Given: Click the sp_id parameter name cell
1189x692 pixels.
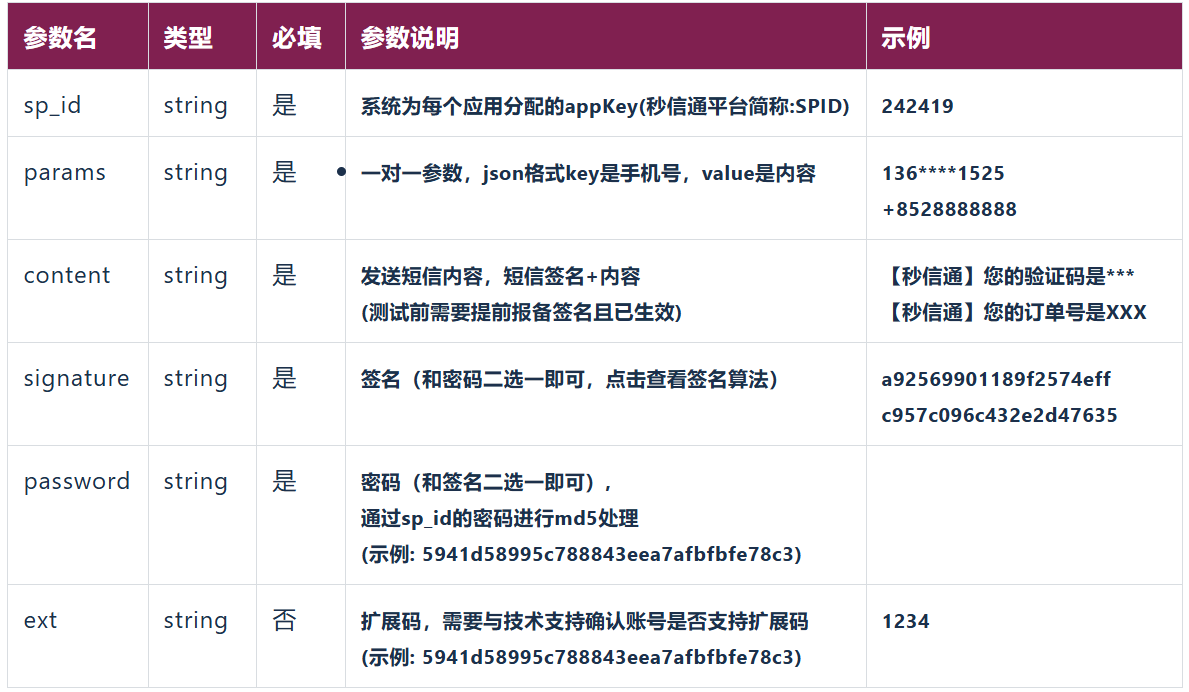Looking at the screenshot, I should coord(52,106).
